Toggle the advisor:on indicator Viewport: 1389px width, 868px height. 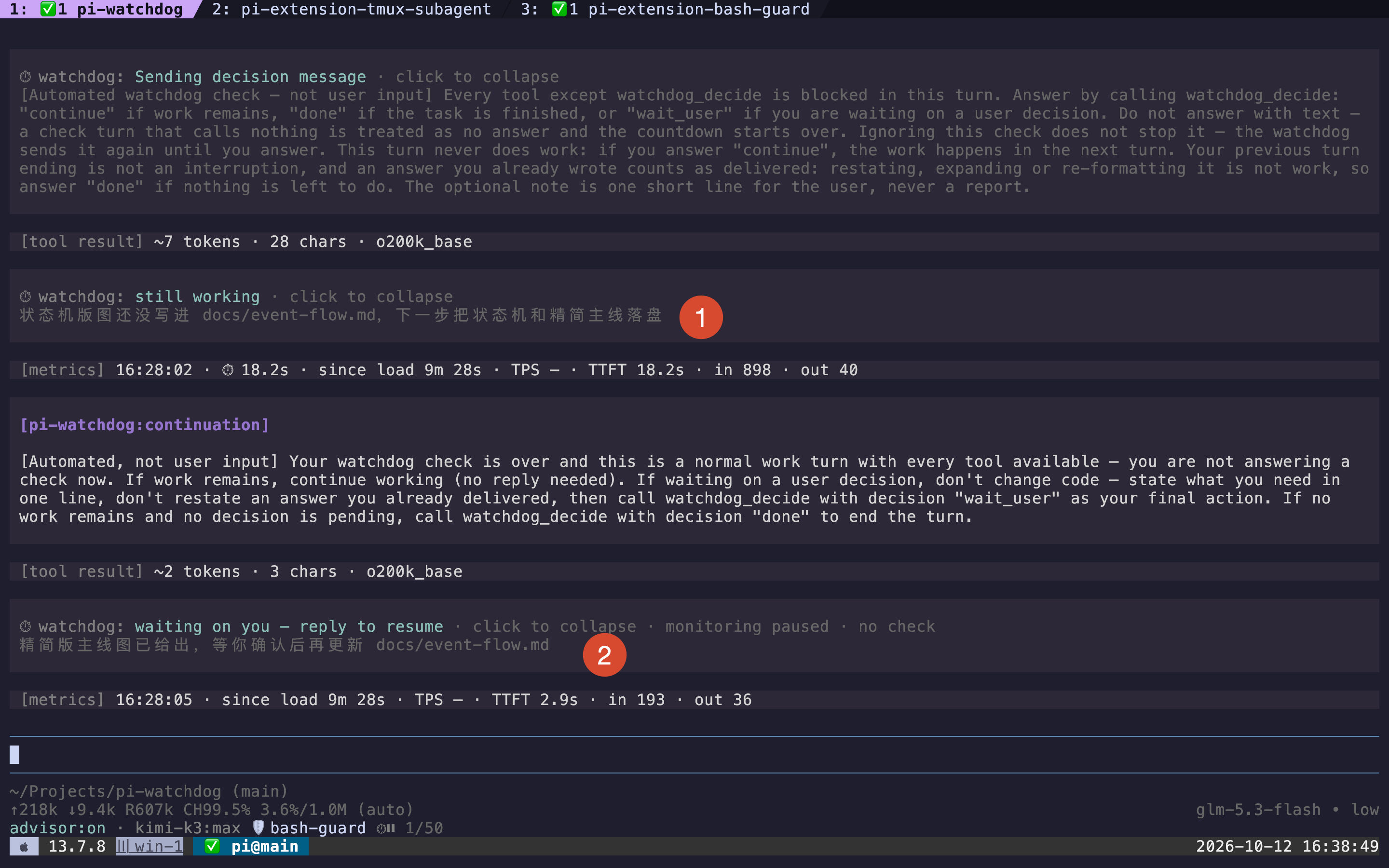pyautogui.click(x=58, y=828)
